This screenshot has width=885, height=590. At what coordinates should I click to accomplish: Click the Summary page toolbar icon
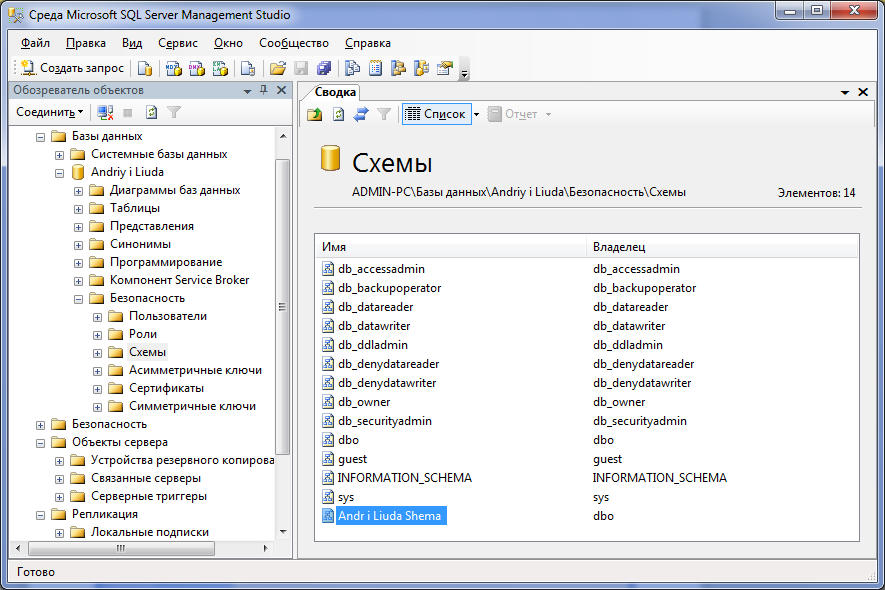coord(375,68)
